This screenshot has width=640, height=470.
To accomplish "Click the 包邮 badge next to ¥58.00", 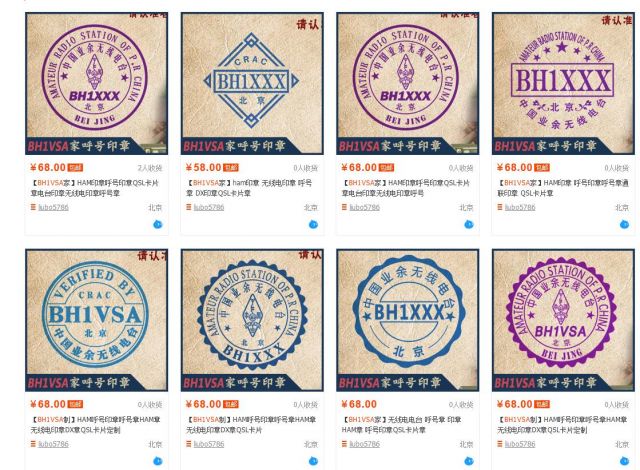I will [x=231, y=168].
